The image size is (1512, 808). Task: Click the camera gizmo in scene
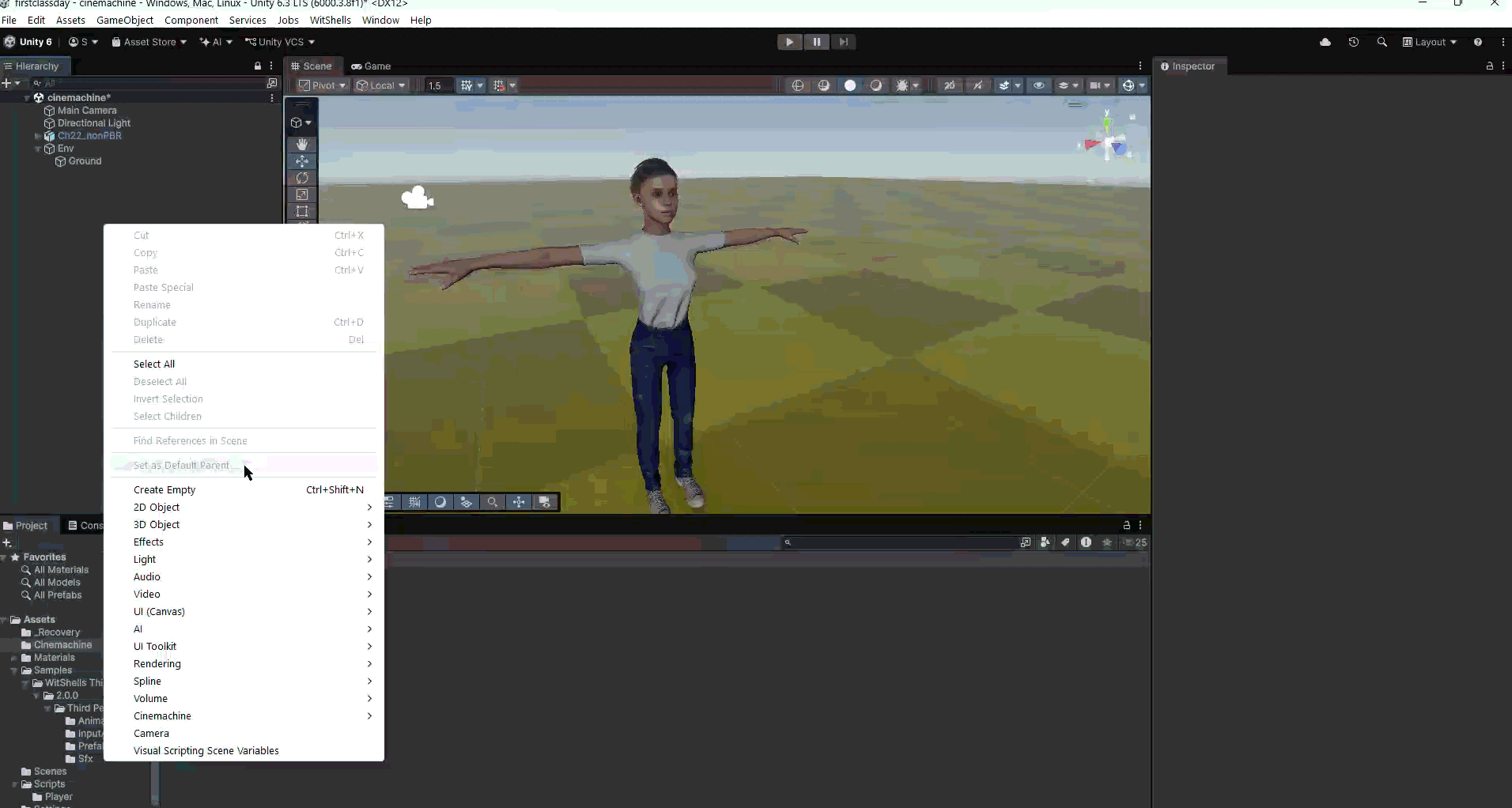tap(417, 198)
